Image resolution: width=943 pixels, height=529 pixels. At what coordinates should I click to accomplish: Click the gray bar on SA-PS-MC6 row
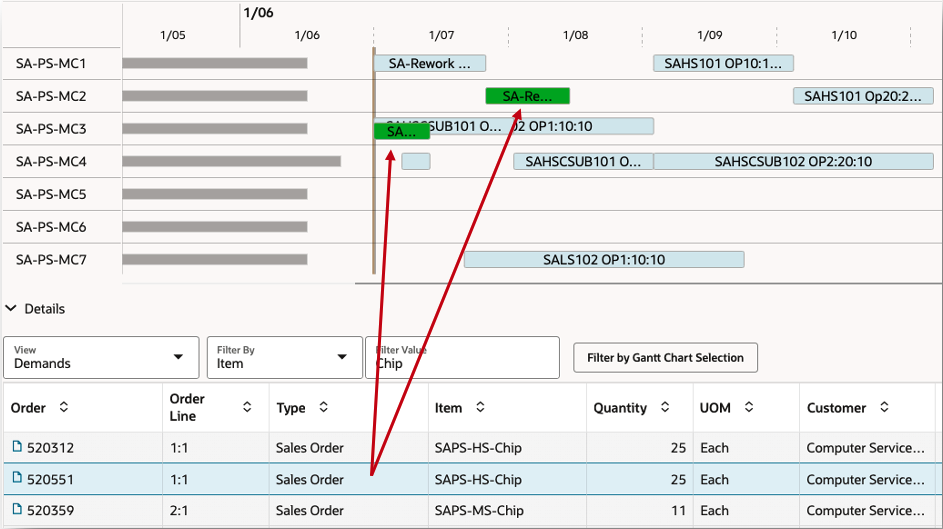215,227
